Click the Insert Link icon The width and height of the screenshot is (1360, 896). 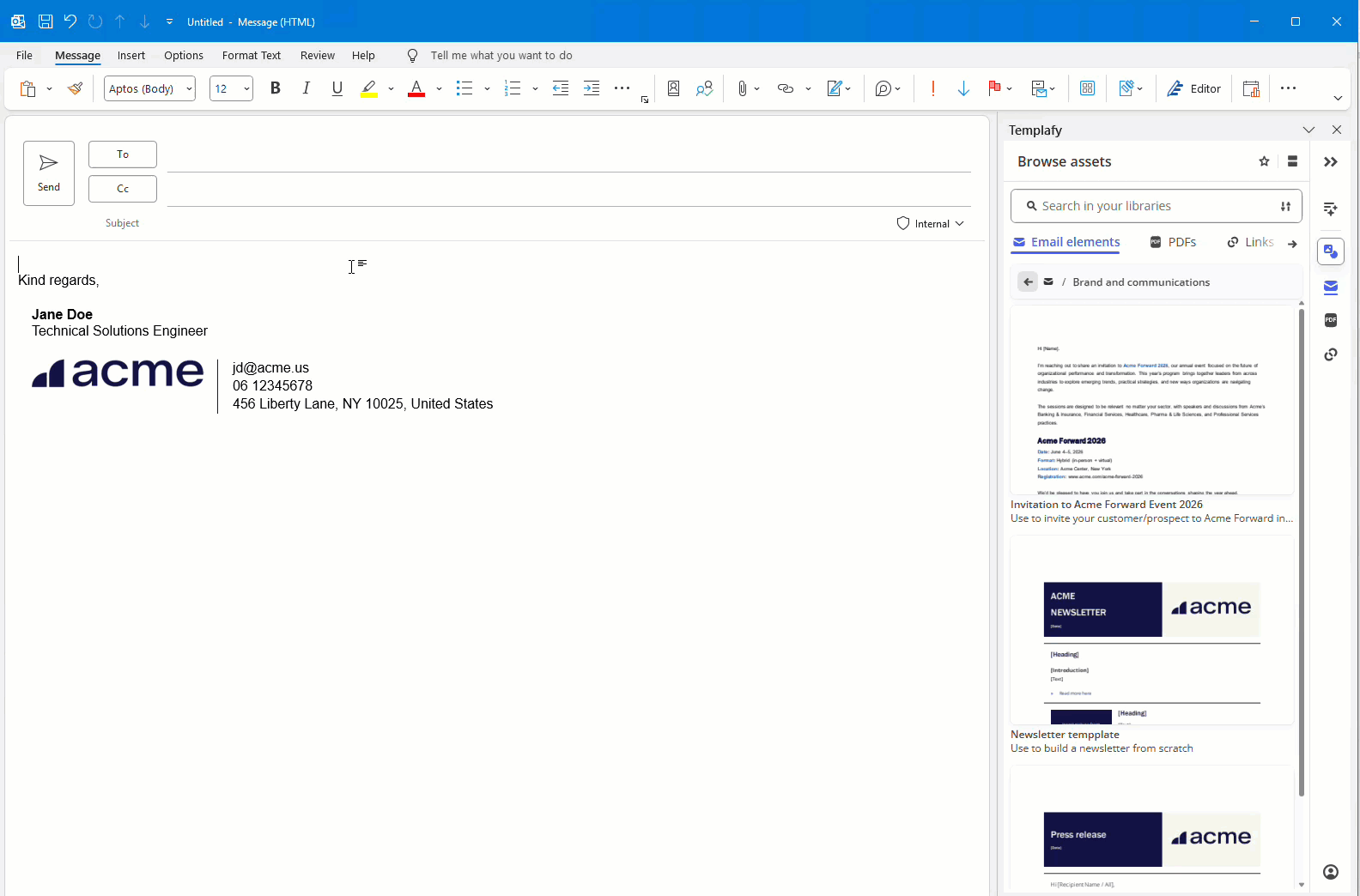click(x=785, y=88)
